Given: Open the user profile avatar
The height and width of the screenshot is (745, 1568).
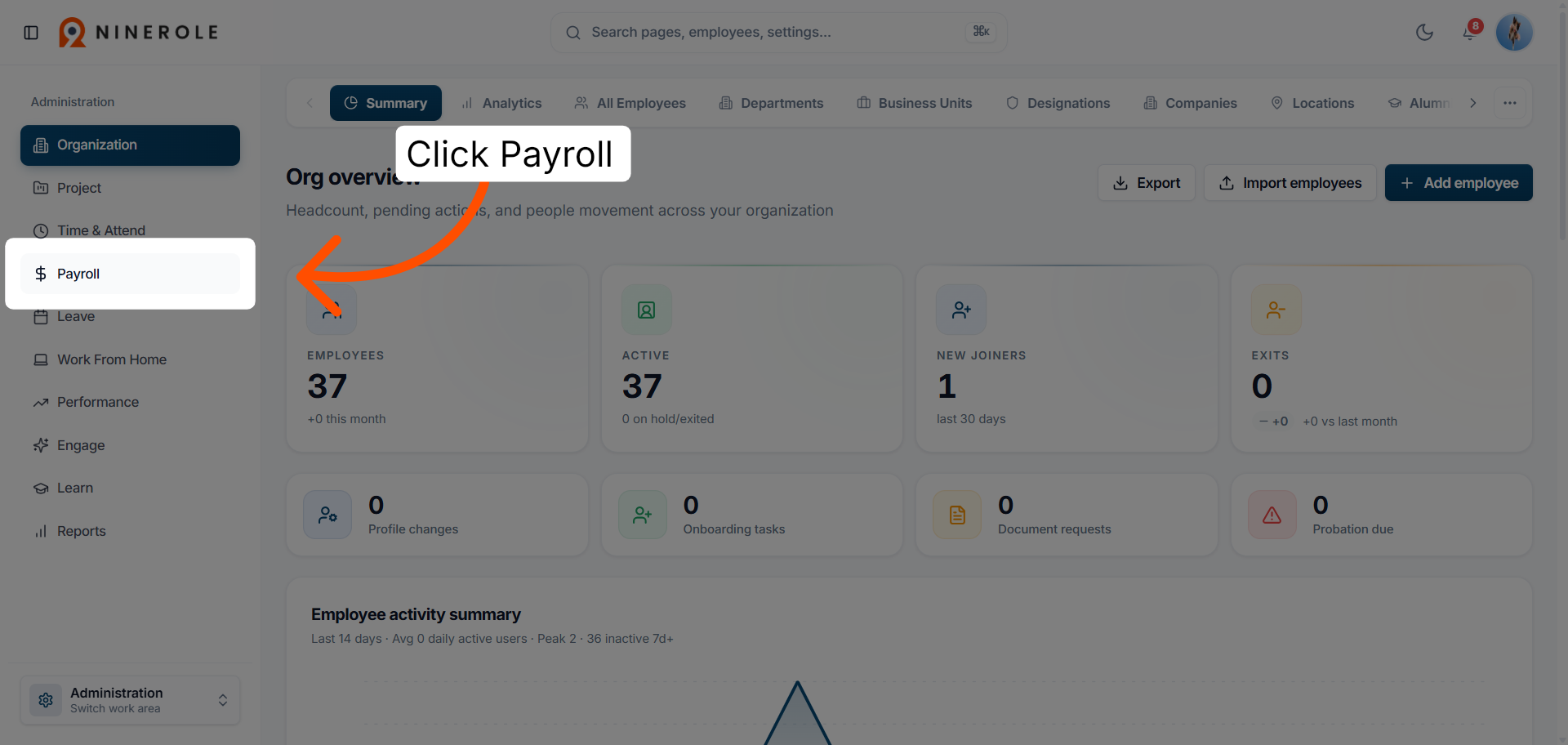Looking at the screenshot, I should tap(1514, 33).
